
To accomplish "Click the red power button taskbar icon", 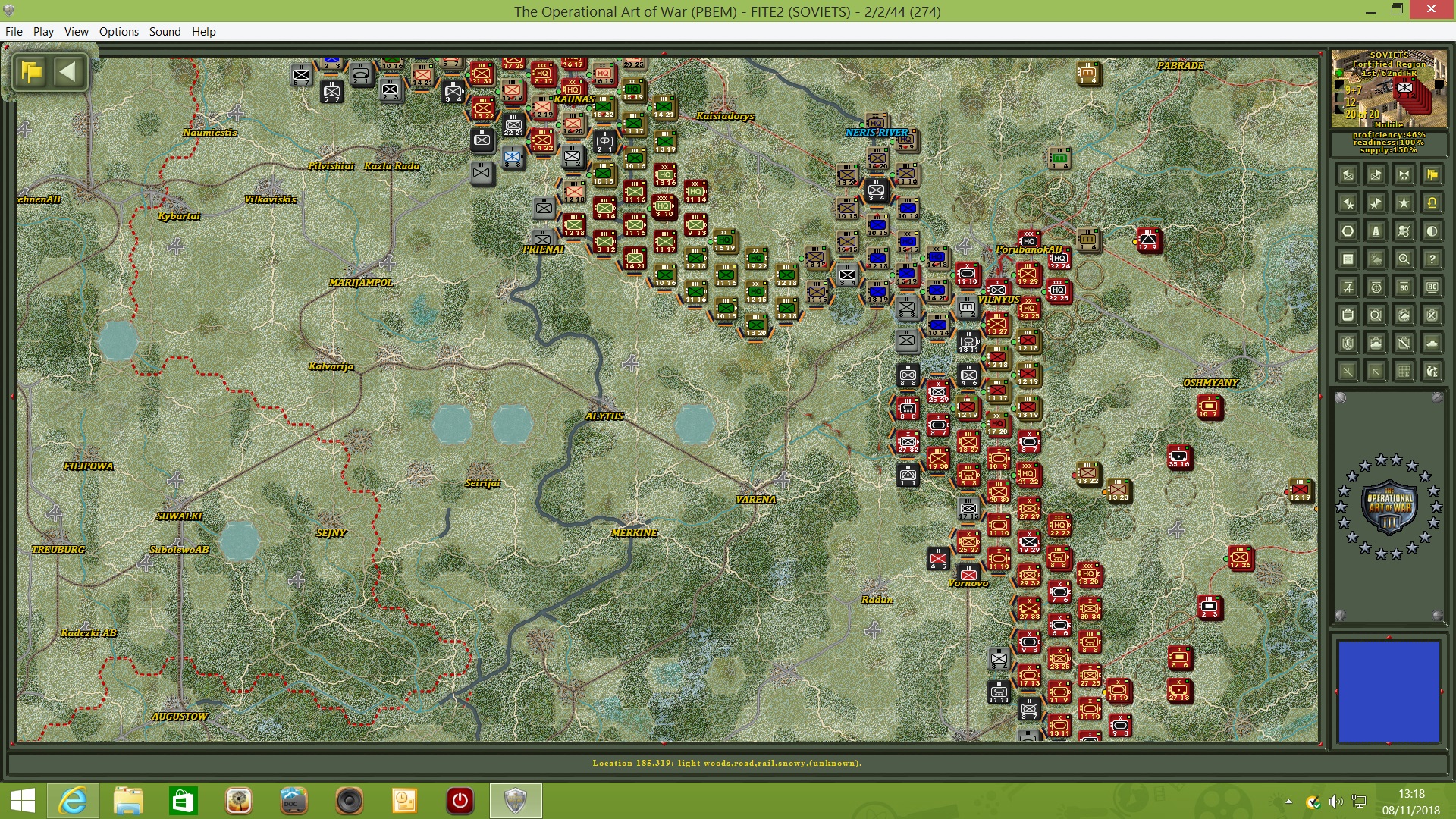I will (460, 801).
